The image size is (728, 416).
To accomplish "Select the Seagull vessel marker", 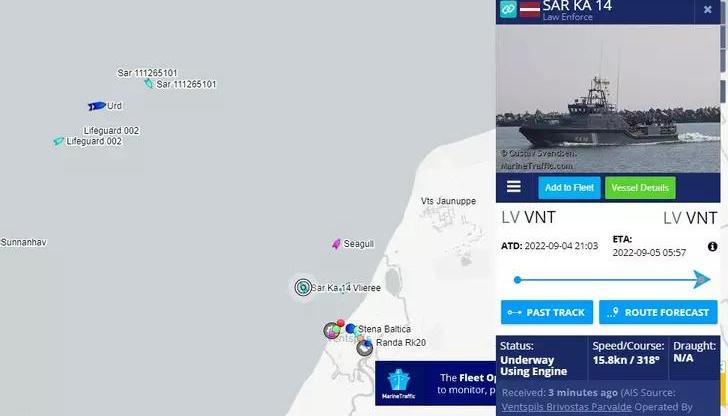I will point(337,244).
